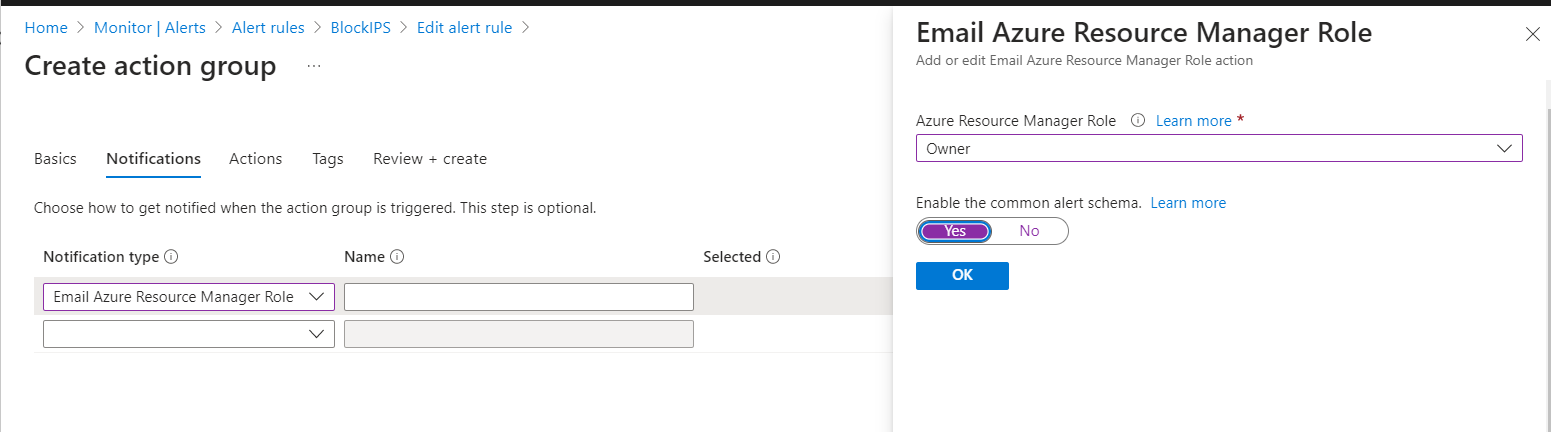Click the Create action group heading
The width and height of the screenshot is (1551, 432).
150,66
